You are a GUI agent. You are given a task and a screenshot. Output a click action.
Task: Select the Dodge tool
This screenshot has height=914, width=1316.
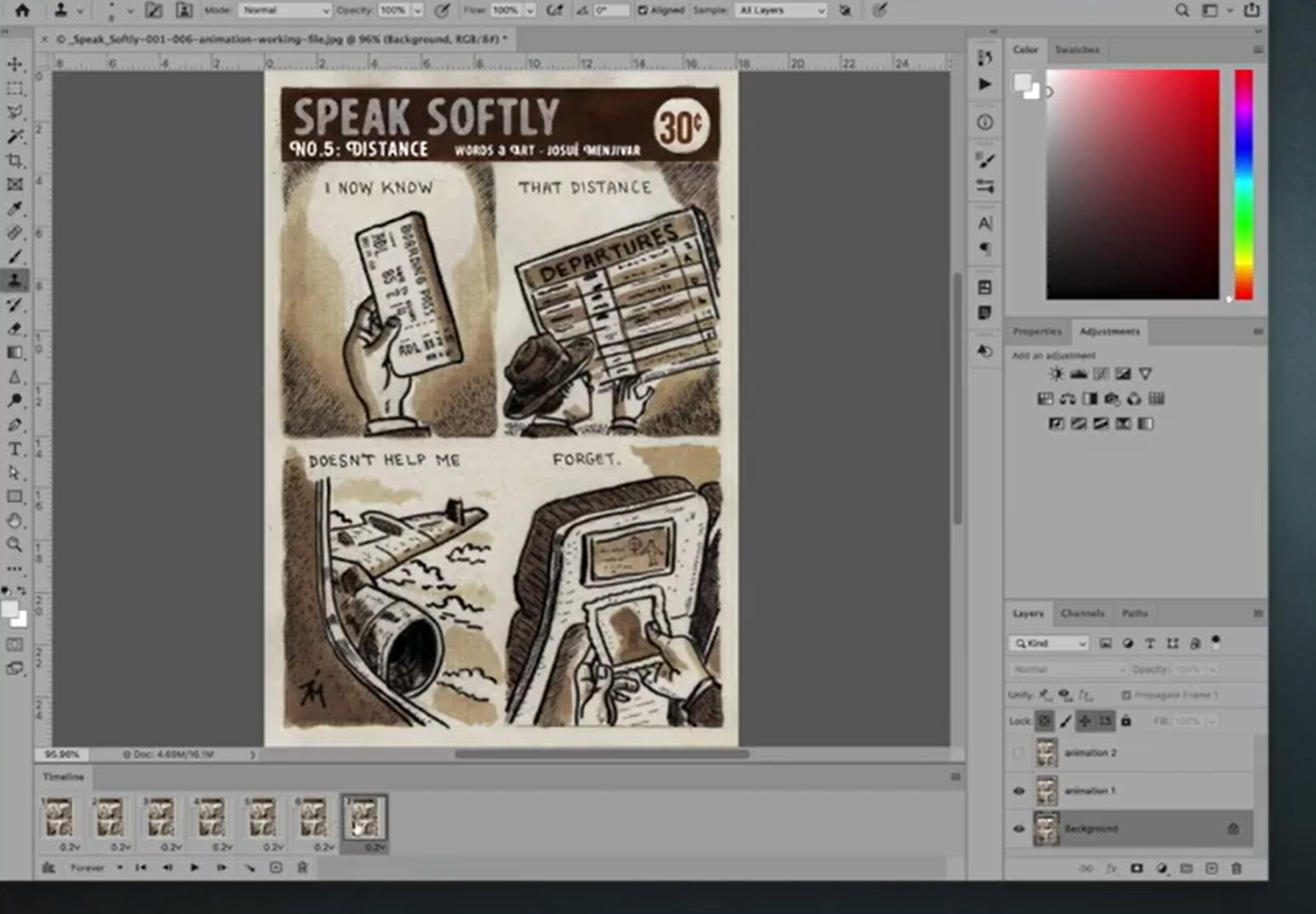coord(15,400)
